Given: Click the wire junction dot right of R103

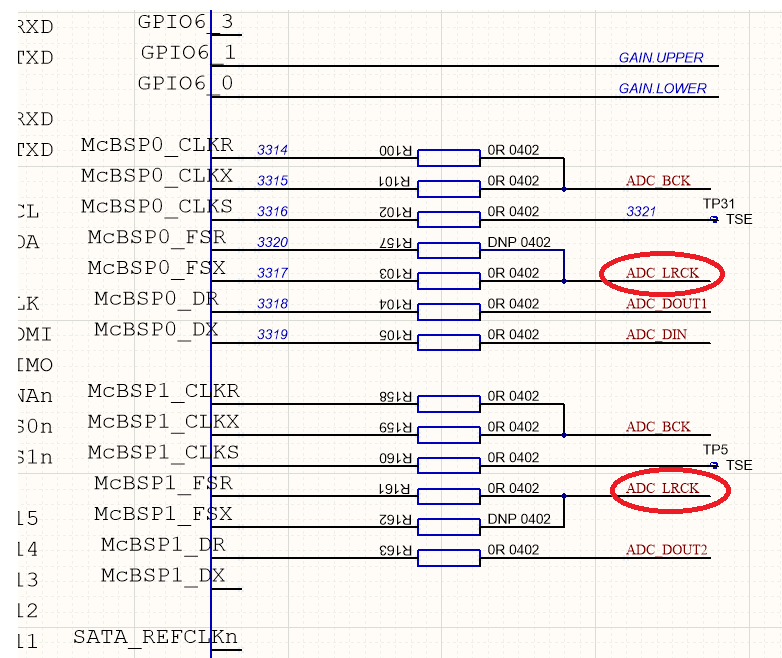Looking at the screenshot, I should click(x=564, y=281).
